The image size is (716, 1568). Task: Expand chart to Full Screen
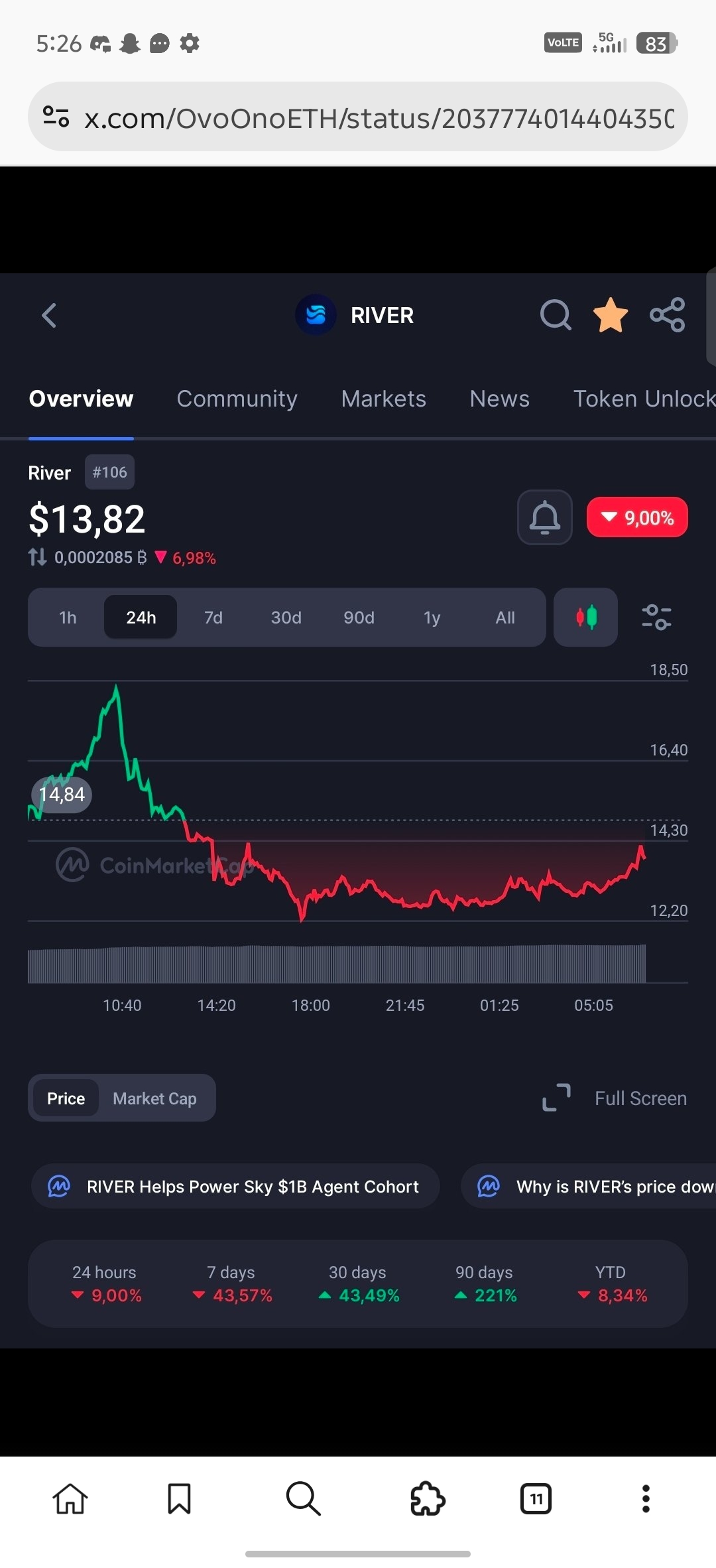click(x=615, y=1098)
